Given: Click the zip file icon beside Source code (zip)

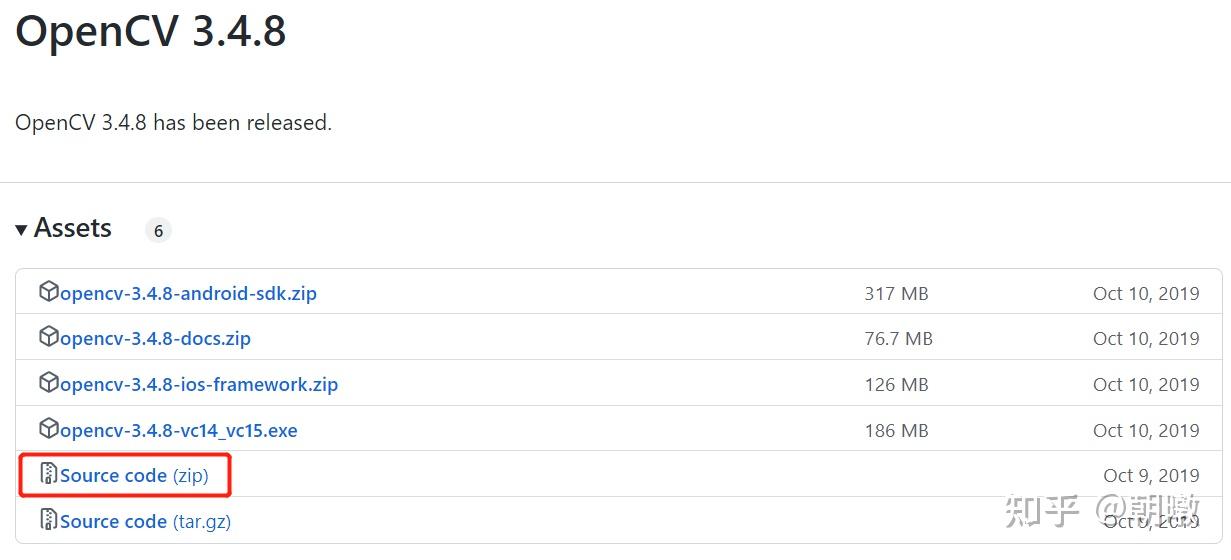Looking at the screenshot, I should tap(48, 474).
